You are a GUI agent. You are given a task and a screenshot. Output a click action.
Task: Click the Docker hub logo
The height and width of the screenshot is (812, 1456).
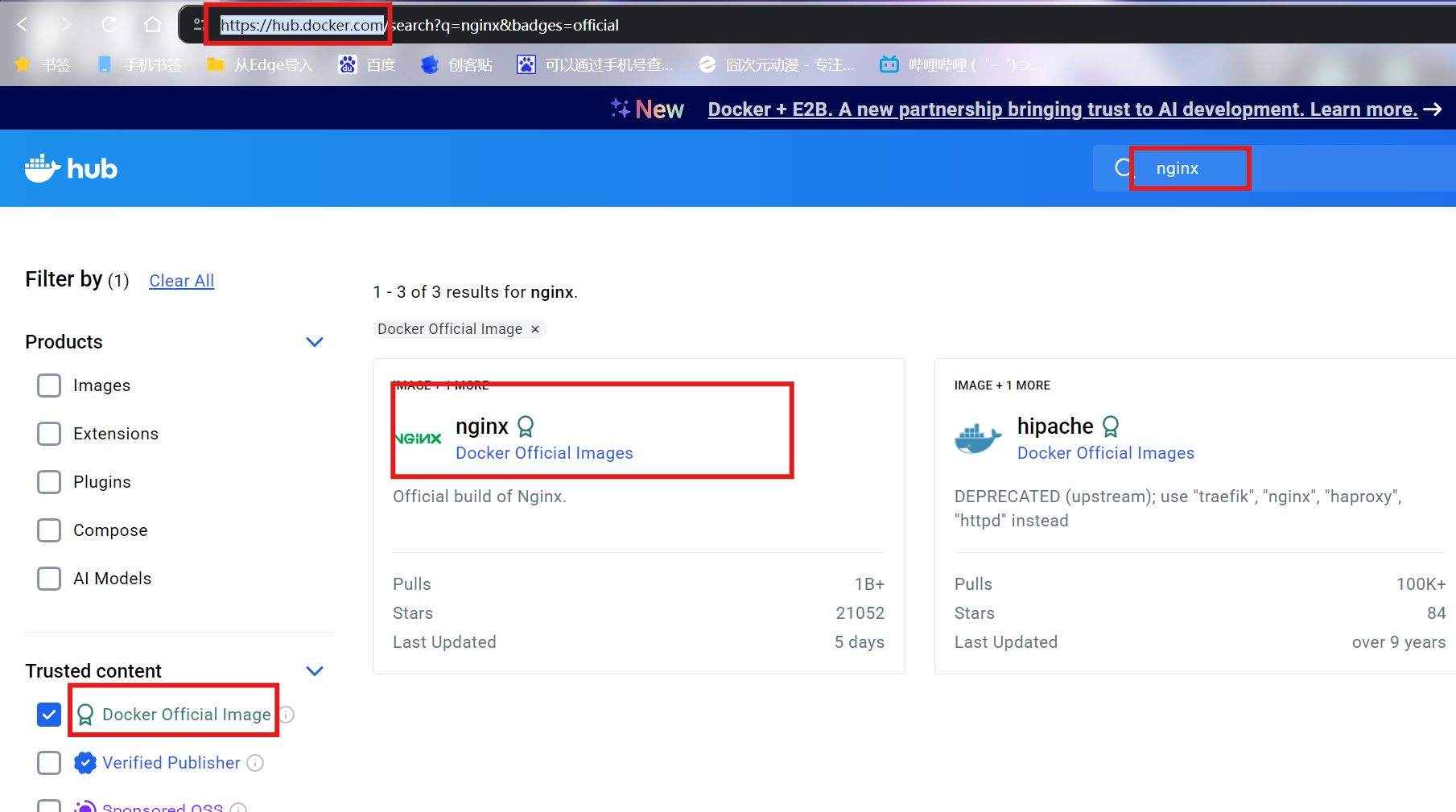[x=72, y=168]
